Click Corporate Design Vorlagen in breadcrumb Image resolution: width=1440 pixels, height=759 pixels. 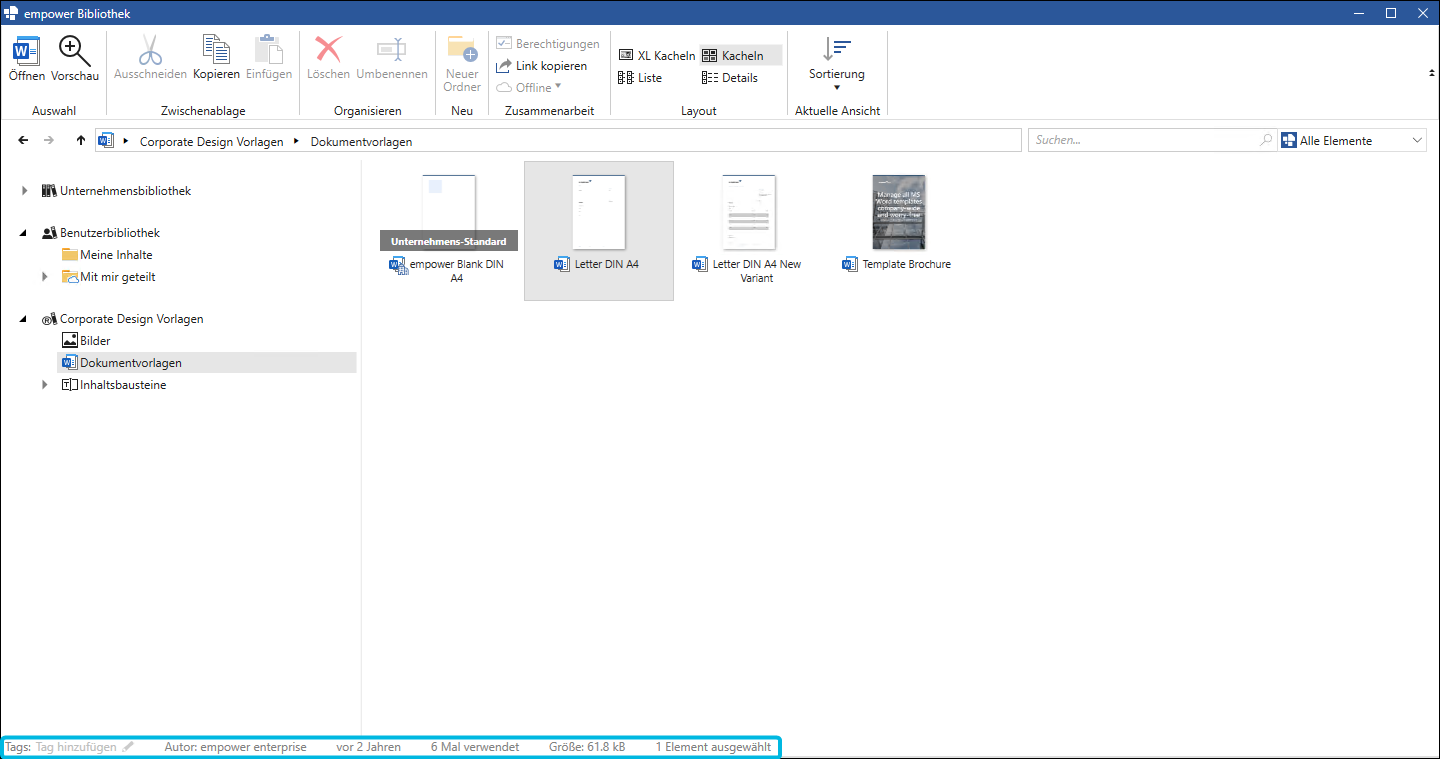(x=212, y=142)
